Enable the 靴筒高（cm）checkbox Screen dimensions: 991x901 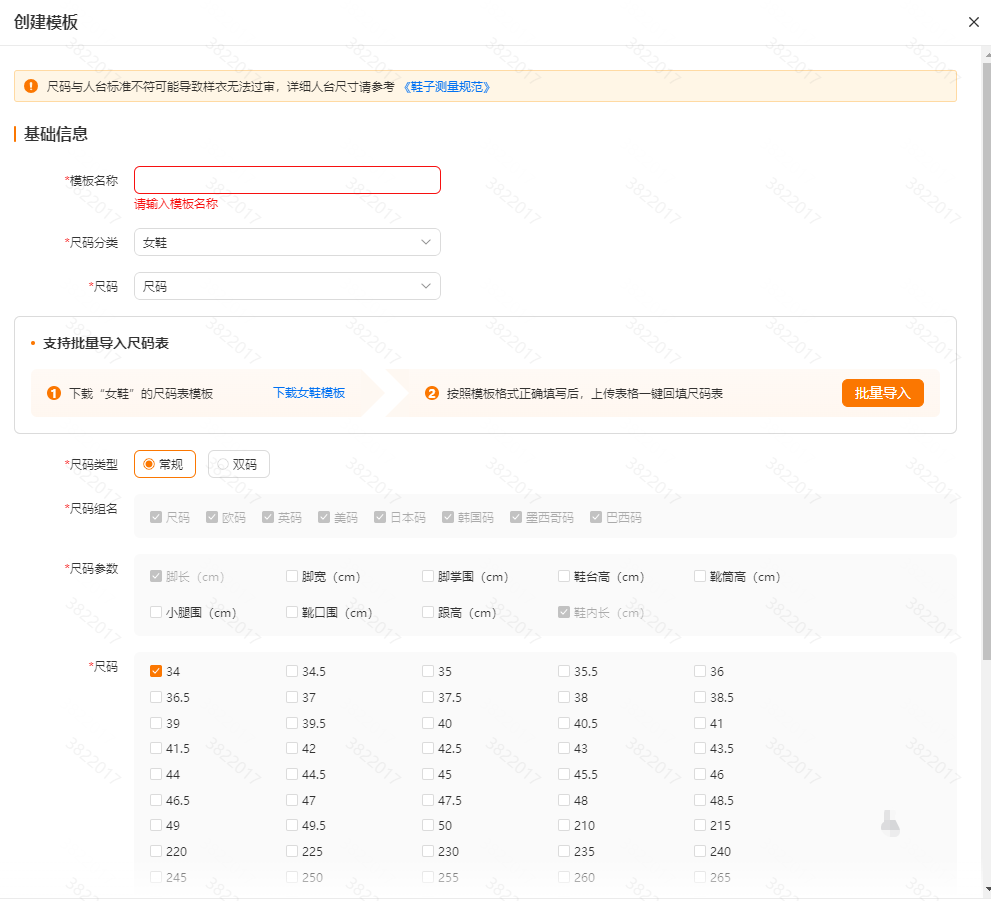[x=700, y=576]
